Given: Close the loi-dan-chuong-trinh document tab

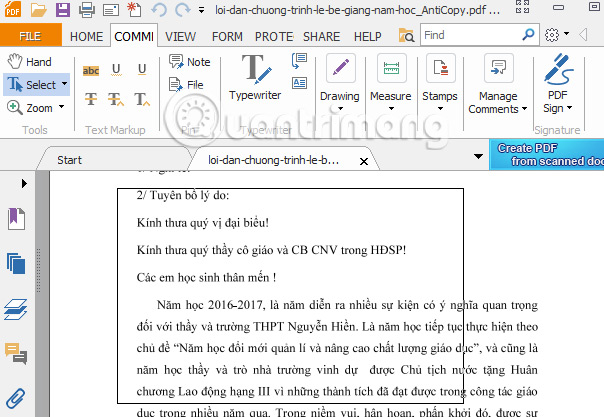Looking at the screenshot, I should coord(364,161).
